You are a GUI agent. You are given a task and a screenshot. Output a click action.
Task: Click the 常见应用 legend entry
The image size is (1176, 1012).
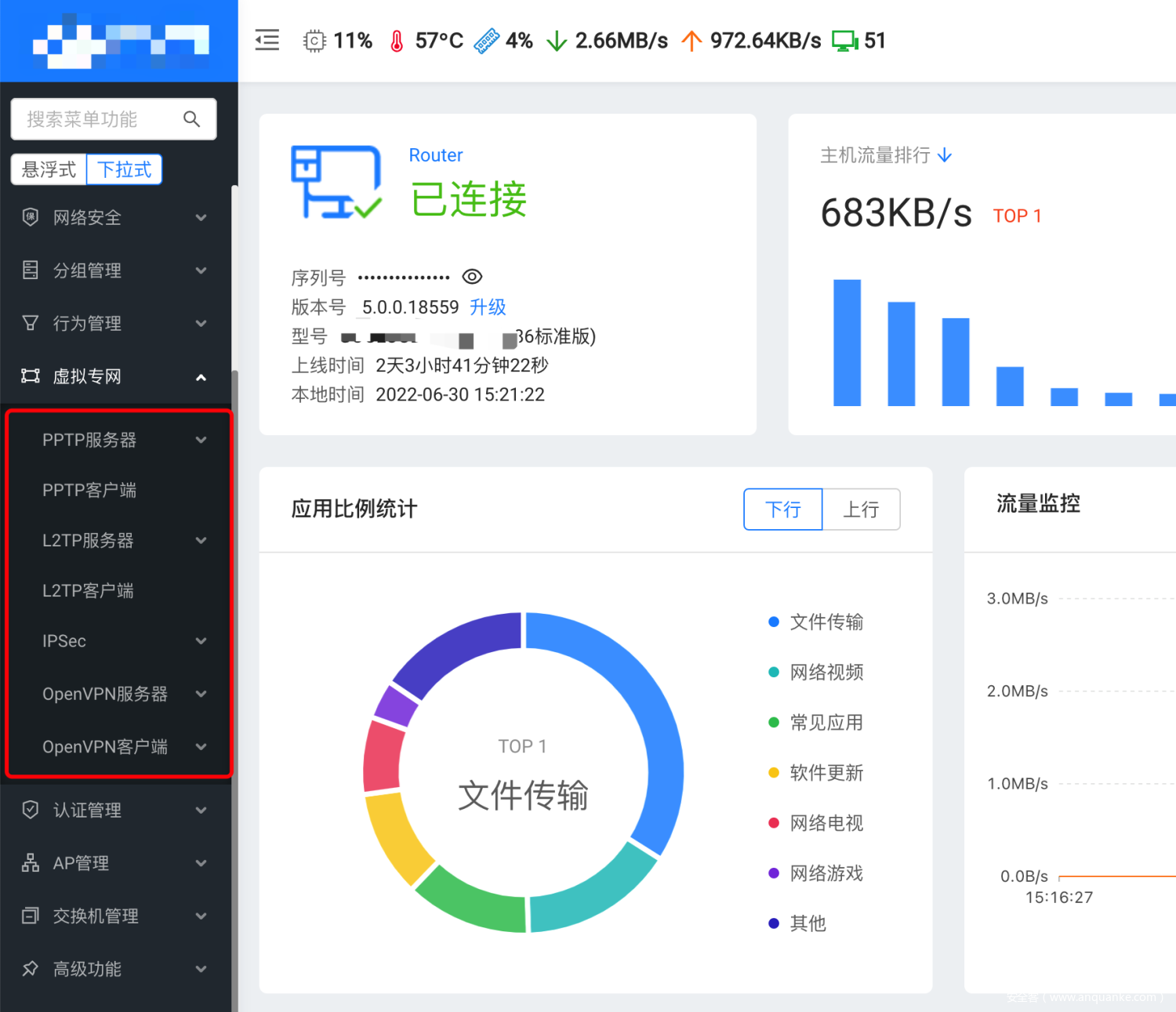[816, 722]
